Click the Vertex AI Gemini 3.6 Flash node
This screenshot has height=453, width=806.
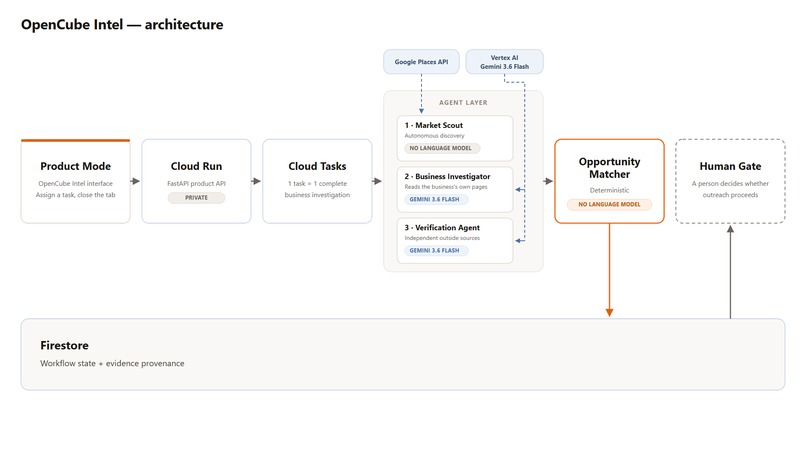tap(504, 62)
